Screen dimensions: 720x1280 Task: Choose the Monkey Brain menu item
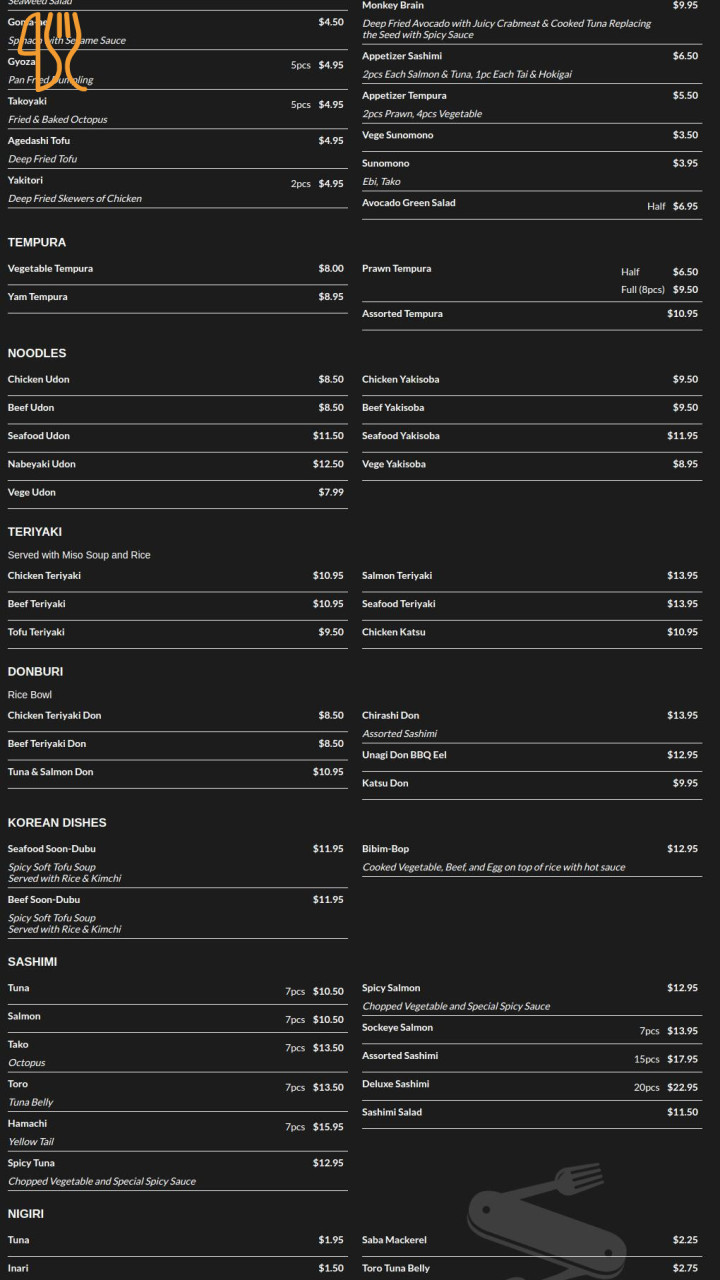coord(393,6)
